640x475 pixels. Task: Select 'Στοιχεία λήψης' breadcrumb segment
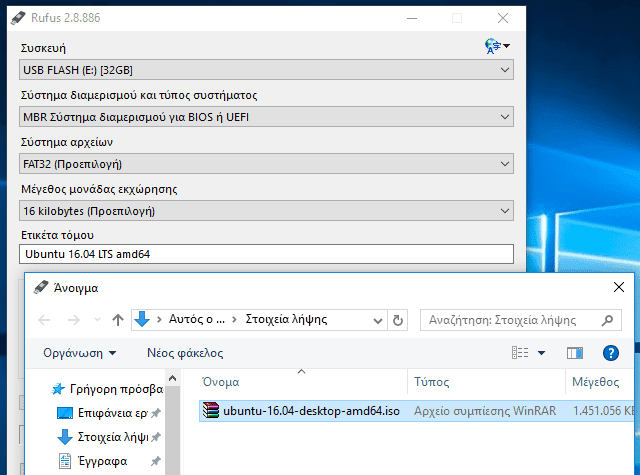coord(286,319)
